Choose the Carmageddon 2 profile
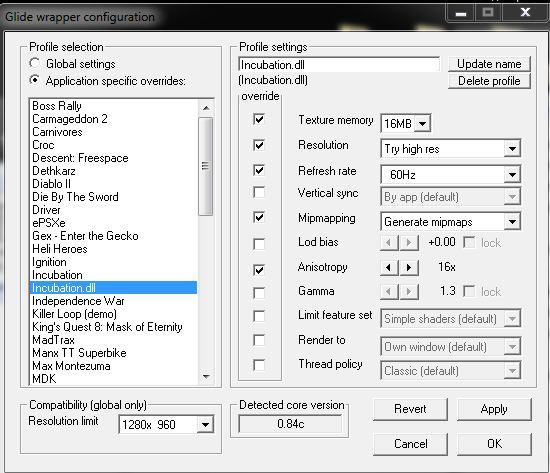Screen dimensions: 550x473 [x=70, y=119]
